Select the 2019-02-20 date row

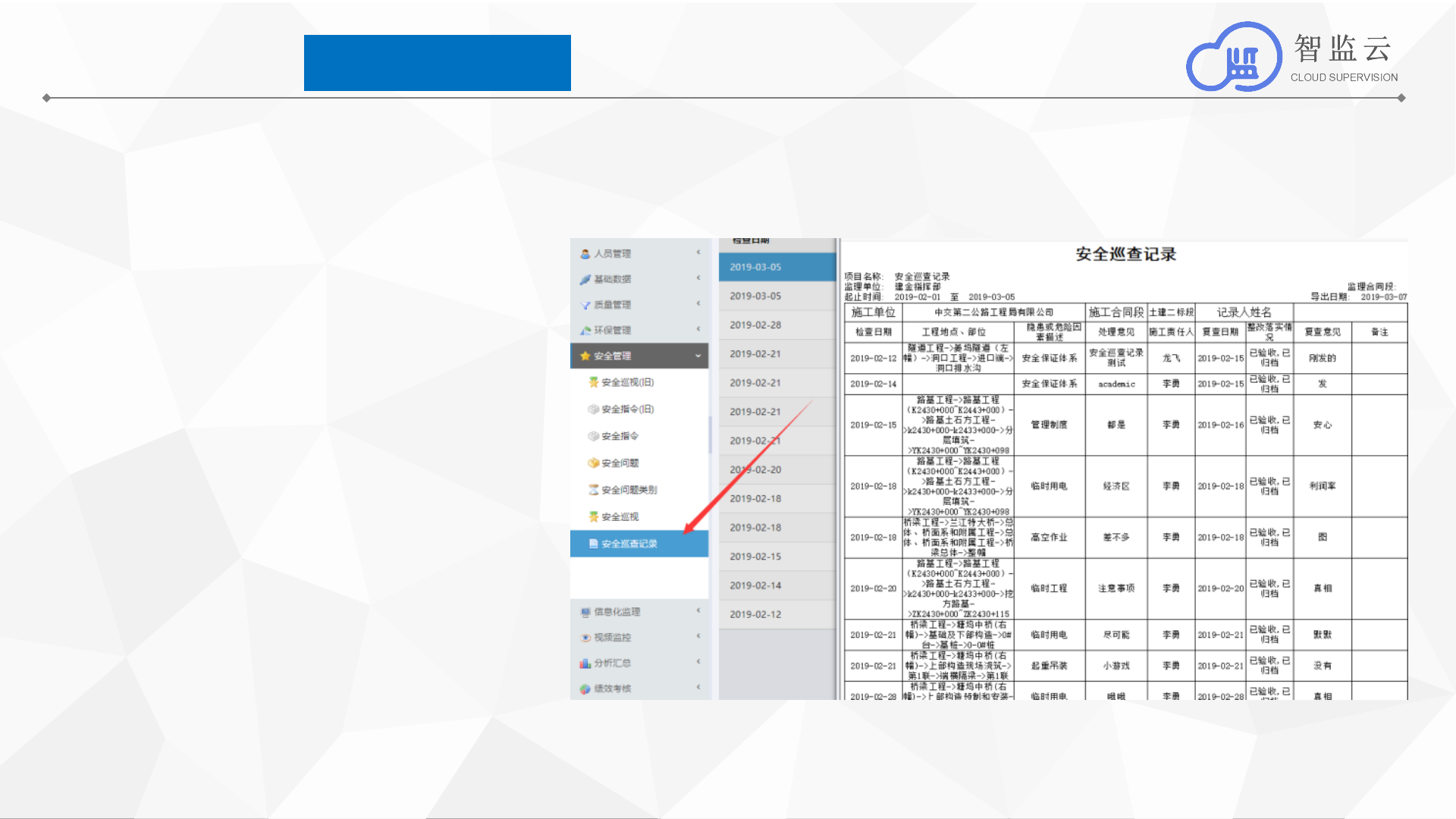point(755,469)
